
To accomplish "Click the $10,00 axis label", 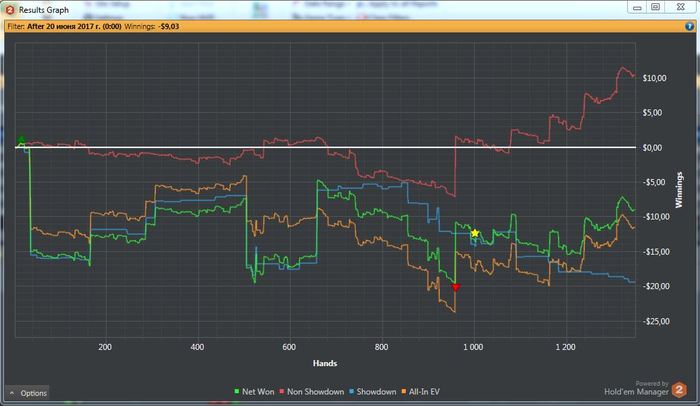I will [654, 78].
